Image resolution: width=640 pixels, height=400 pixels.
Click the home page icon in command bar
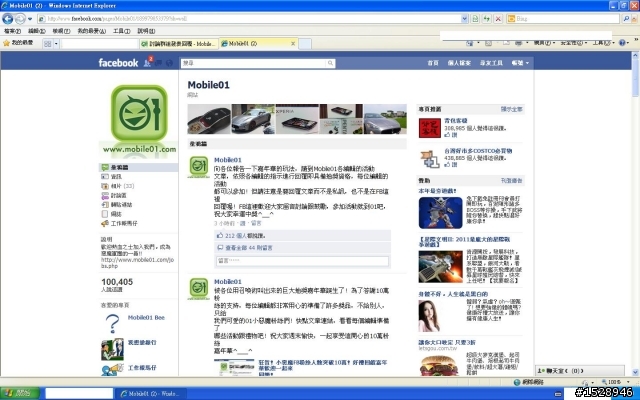click(x=470, y=43)
